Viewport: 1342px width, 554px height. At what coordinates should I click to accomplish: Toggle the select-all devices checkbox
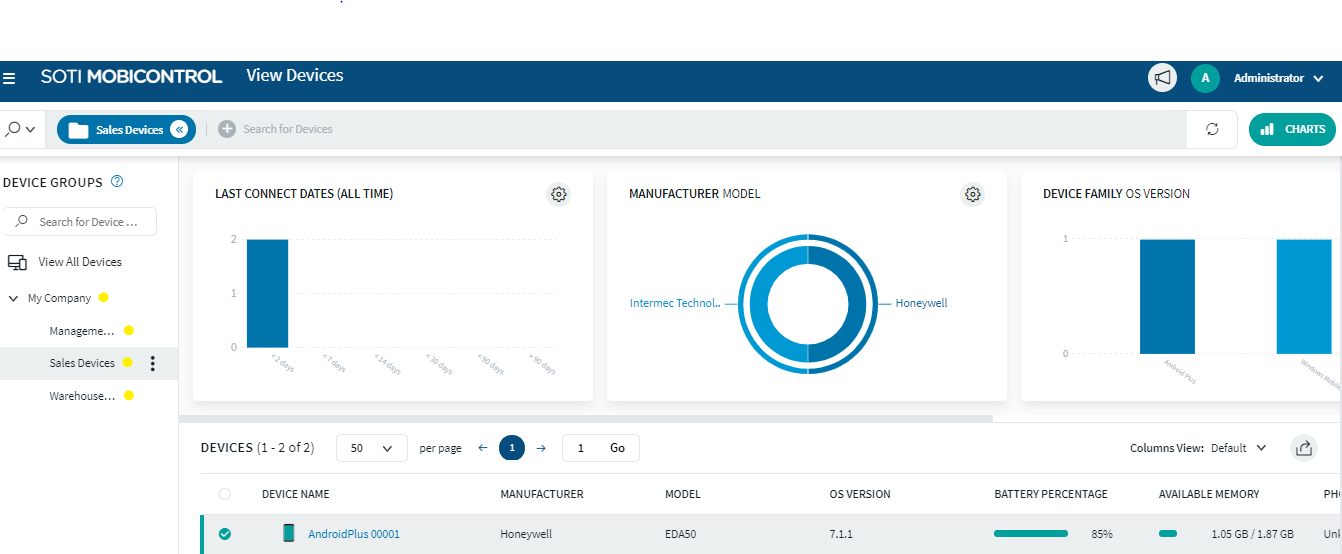[x=224, y=494]
